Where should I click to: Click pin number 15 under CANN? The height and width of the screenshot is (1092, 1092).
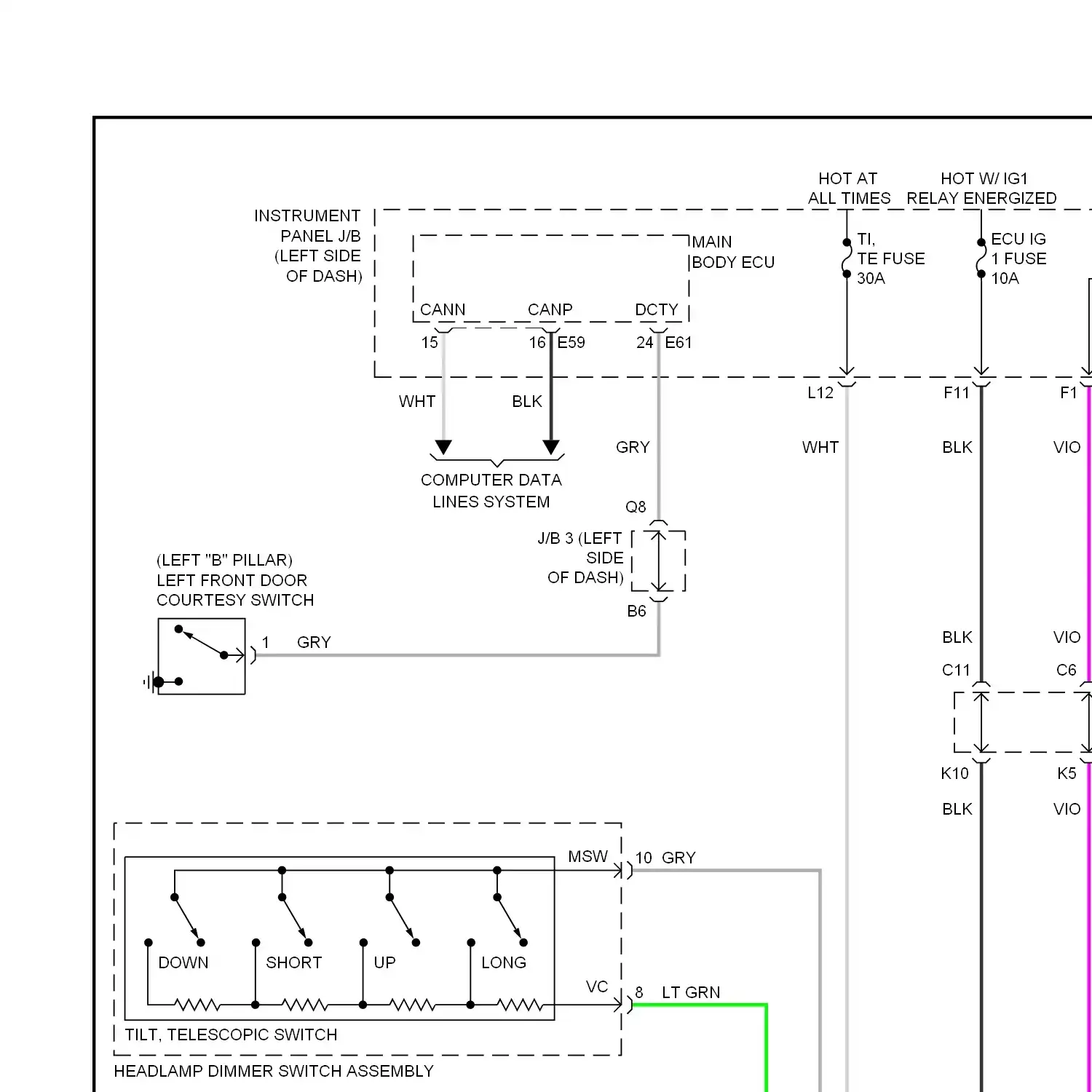[x=430, y=342]
